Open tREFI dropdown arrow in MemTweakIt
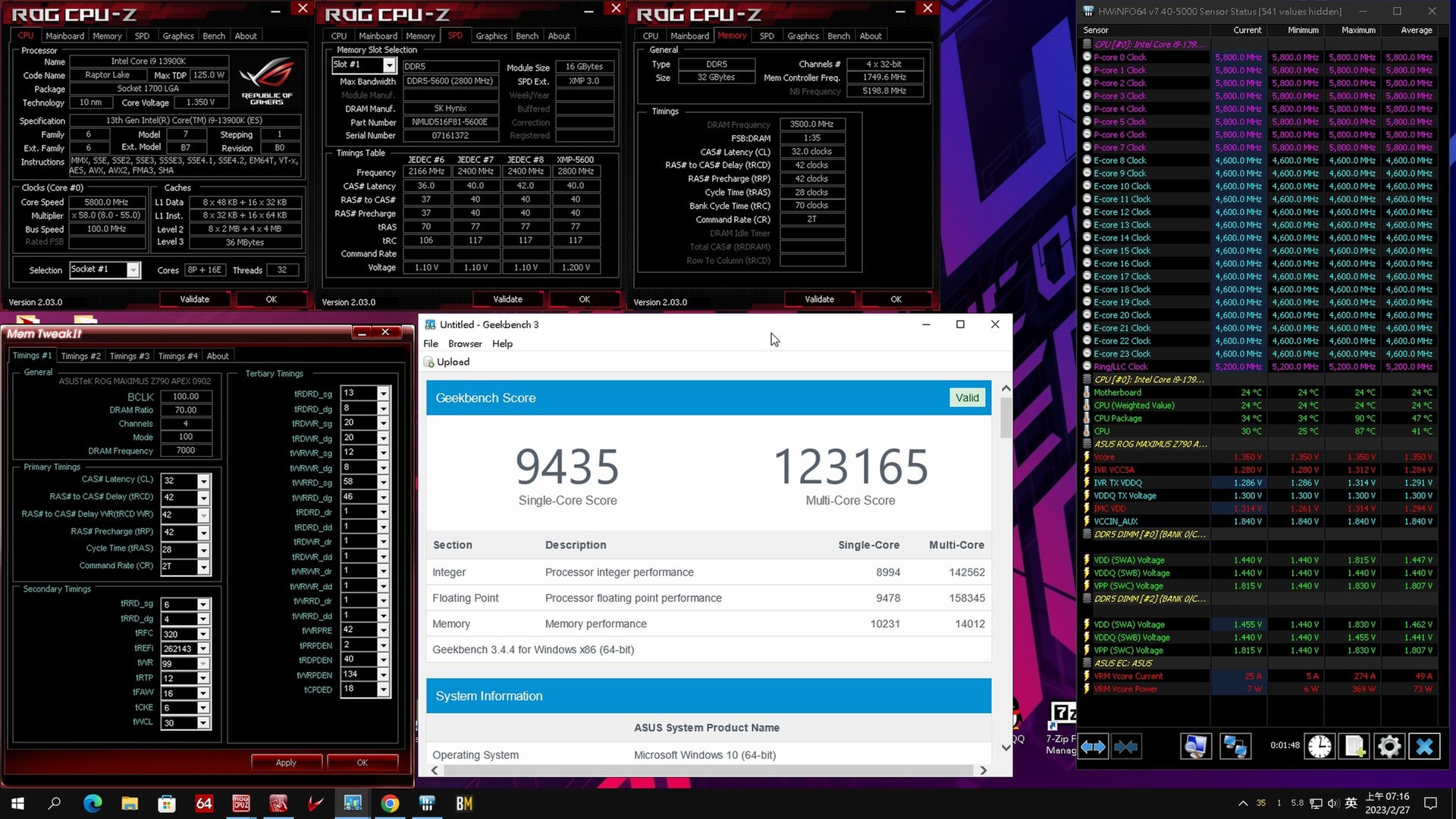Image resolution: width=1456 pixels, height=819 pixels. (203, 649)
